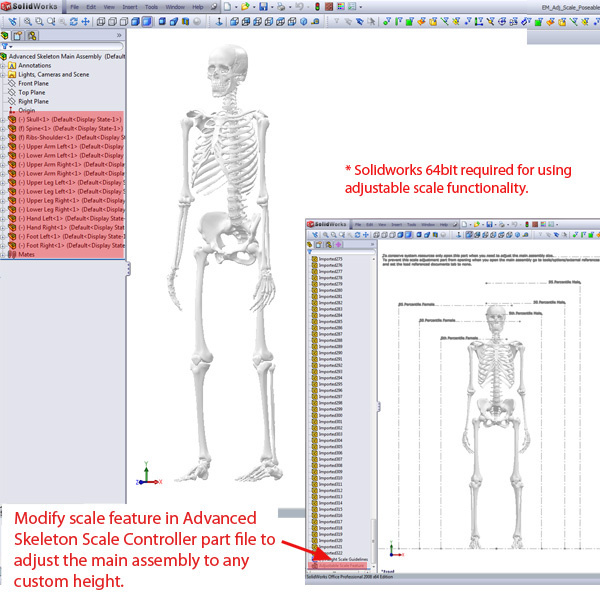This screenshot has width=600, height=600.
Task: Open the FeatureManager design tree tab
Action: tap(6, 34)
